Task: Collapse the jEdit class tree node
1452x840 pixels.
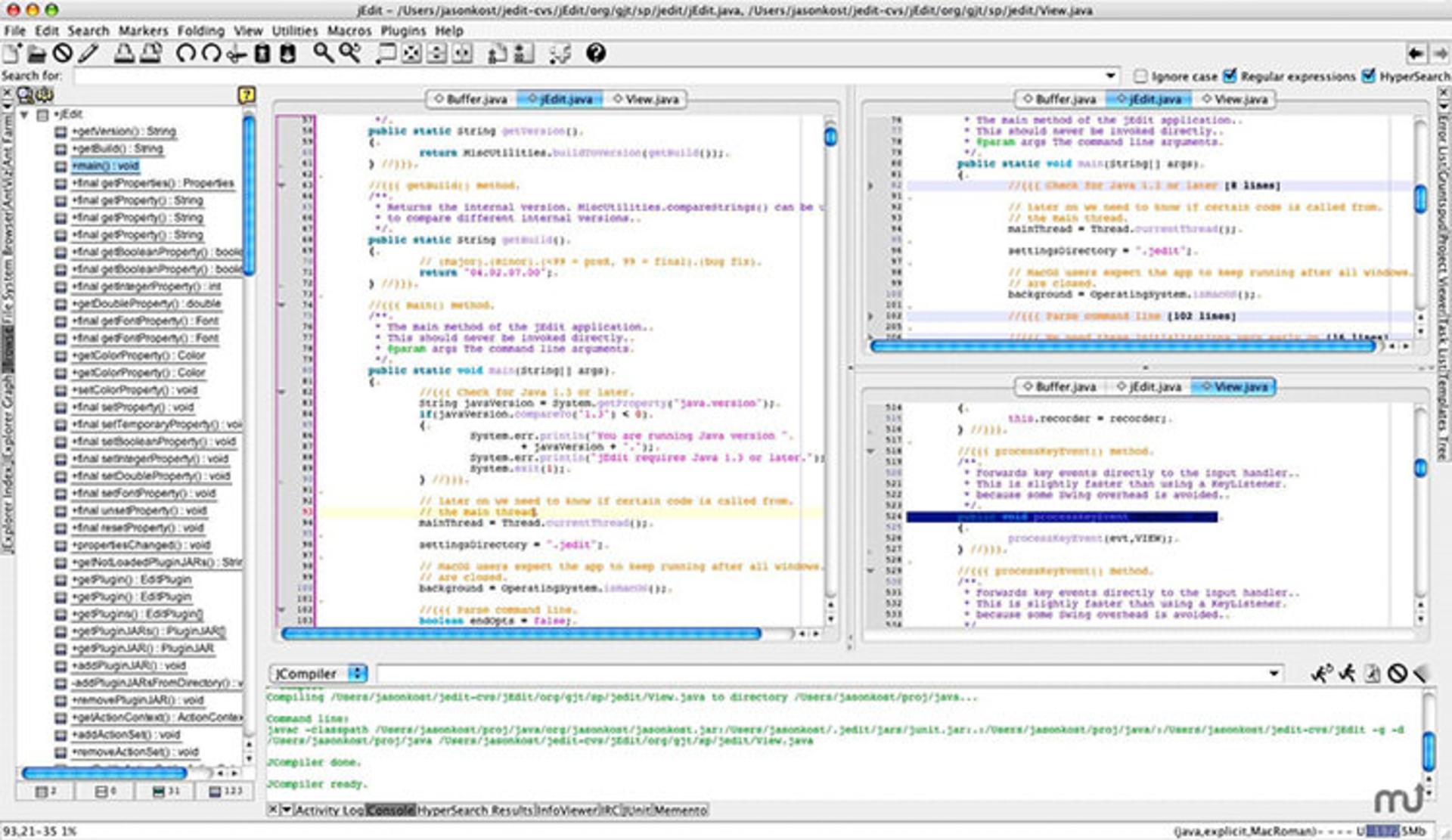Action: coord(25,115)
